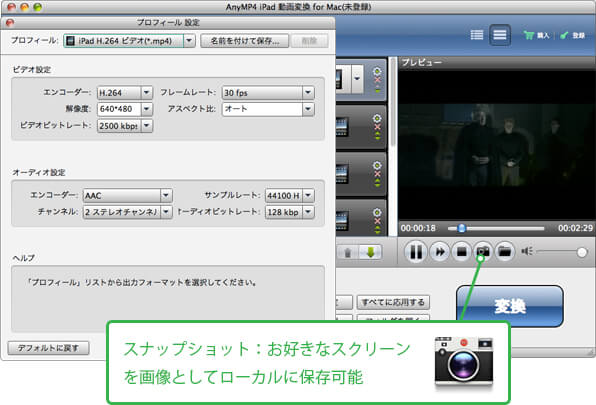The height and width of the screenshot is (405, 596).
Task: Click the video preview image
Action: (x=496, y=145)
